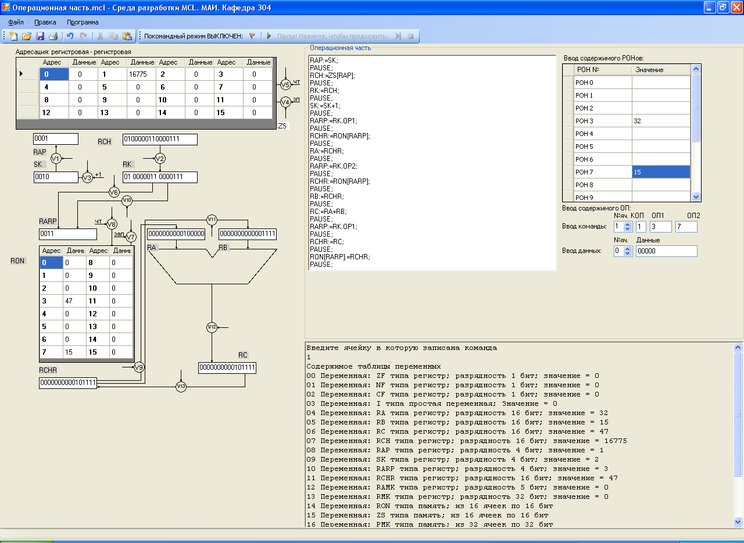Click the Save diskette icon
The image size is (744, 543).
[x=40, y=35]
